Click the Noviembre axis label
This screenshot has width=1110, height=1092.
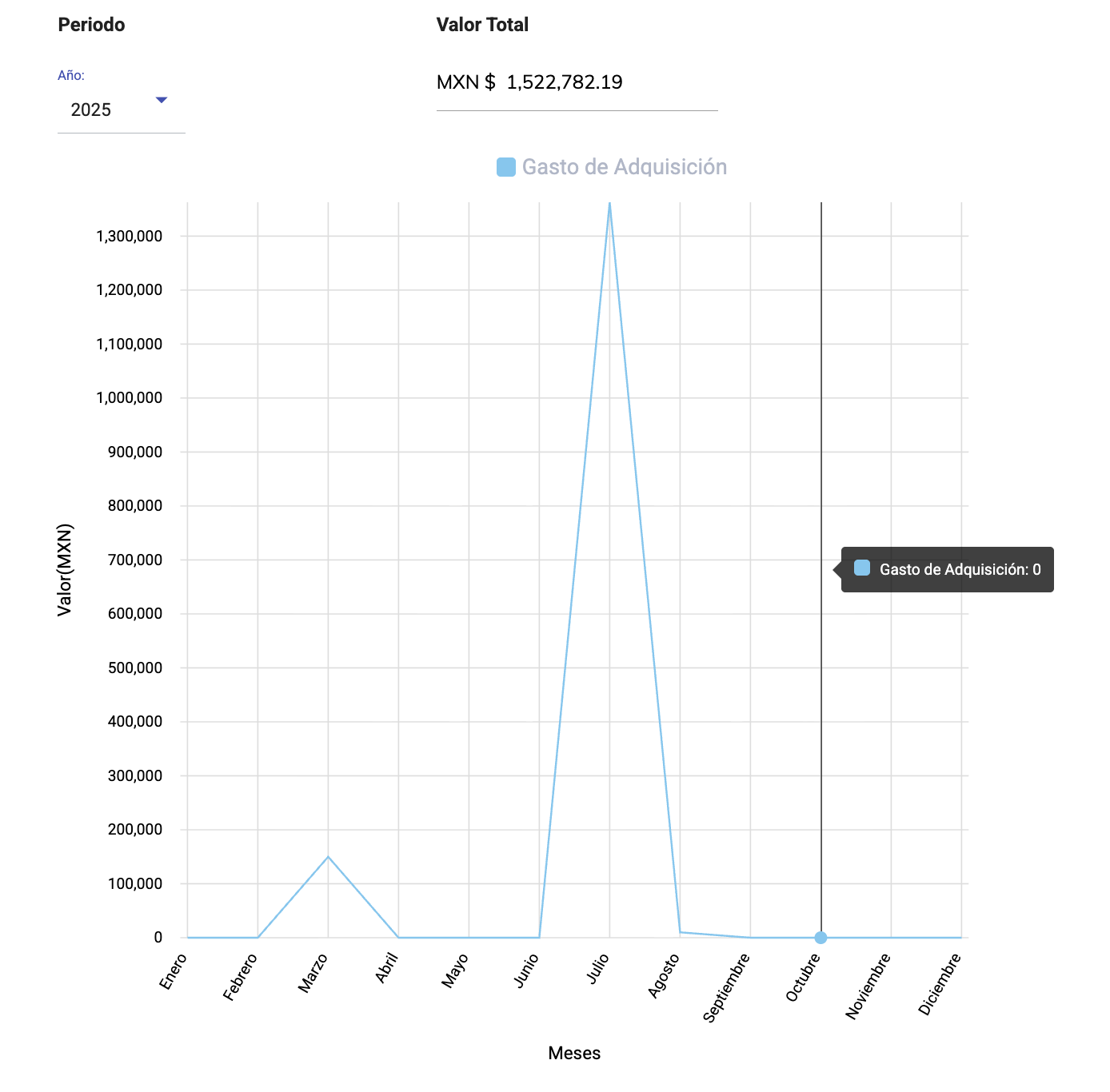click(x=868, y=986)
